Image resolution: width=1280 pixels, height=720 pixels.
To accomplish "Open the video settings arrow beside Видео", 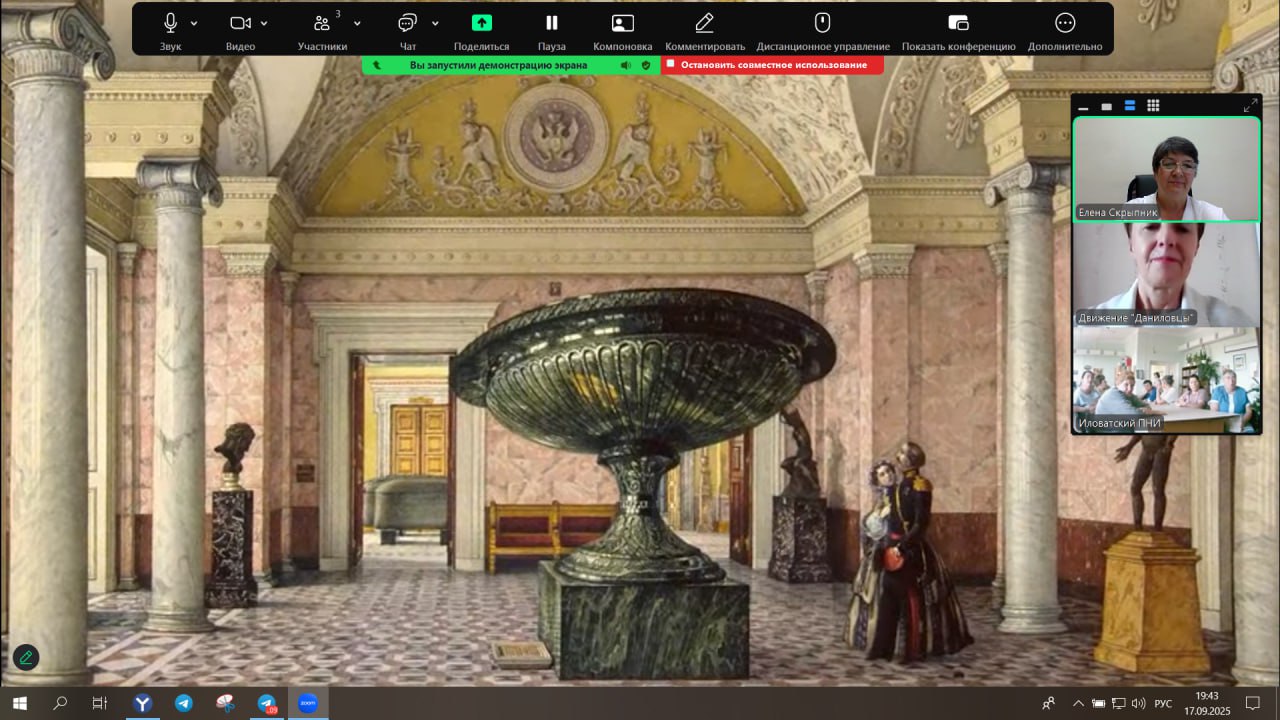I will pyautogui.click(x=264, y=23).
